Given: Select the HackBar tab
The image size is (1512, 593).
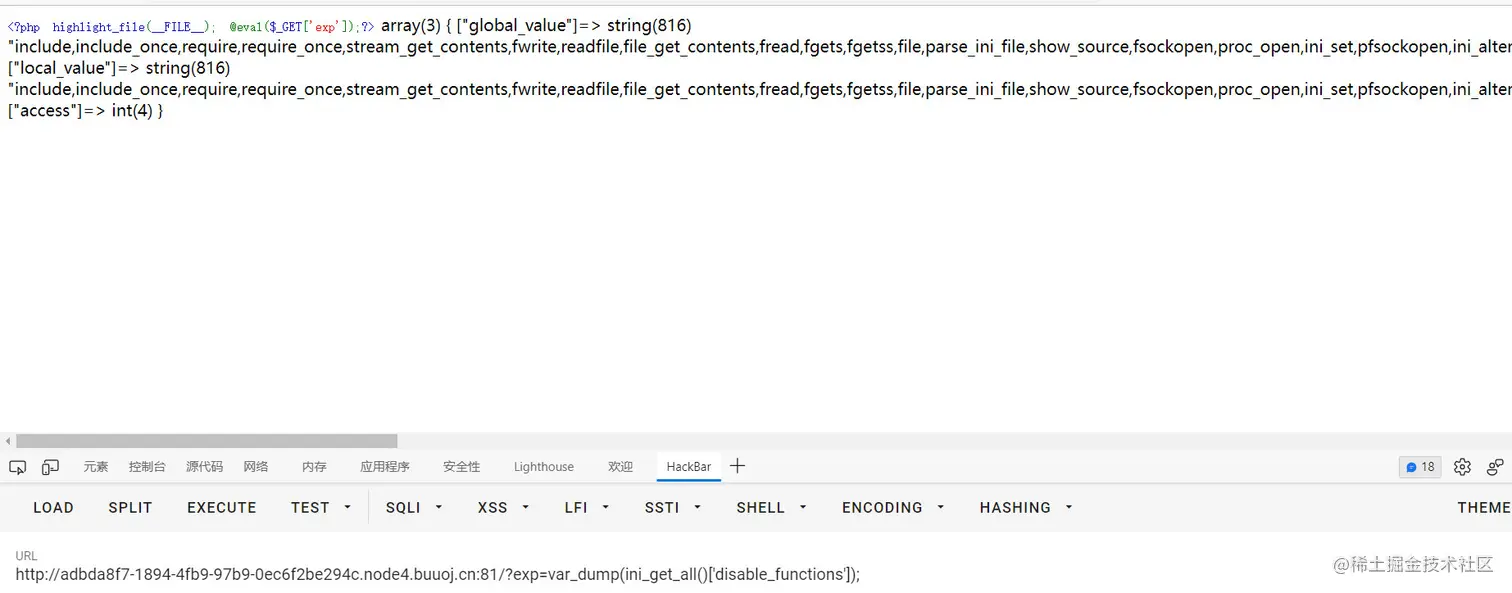Looking at the screenshot, I should pos(689,467).
